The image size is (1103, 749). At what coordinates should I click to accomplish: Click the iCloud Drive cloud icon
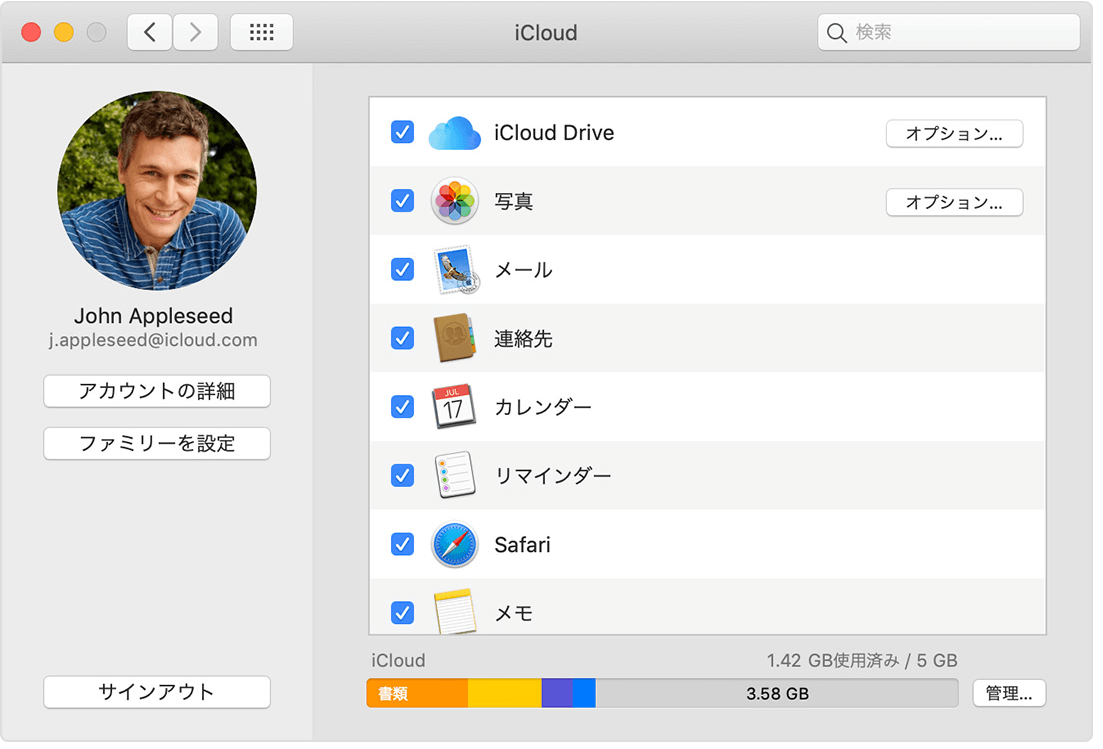454,133
